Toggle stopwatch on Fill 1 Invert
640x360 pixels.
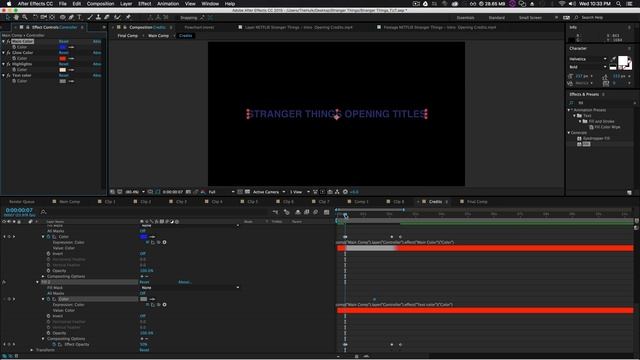coord(49,253)
